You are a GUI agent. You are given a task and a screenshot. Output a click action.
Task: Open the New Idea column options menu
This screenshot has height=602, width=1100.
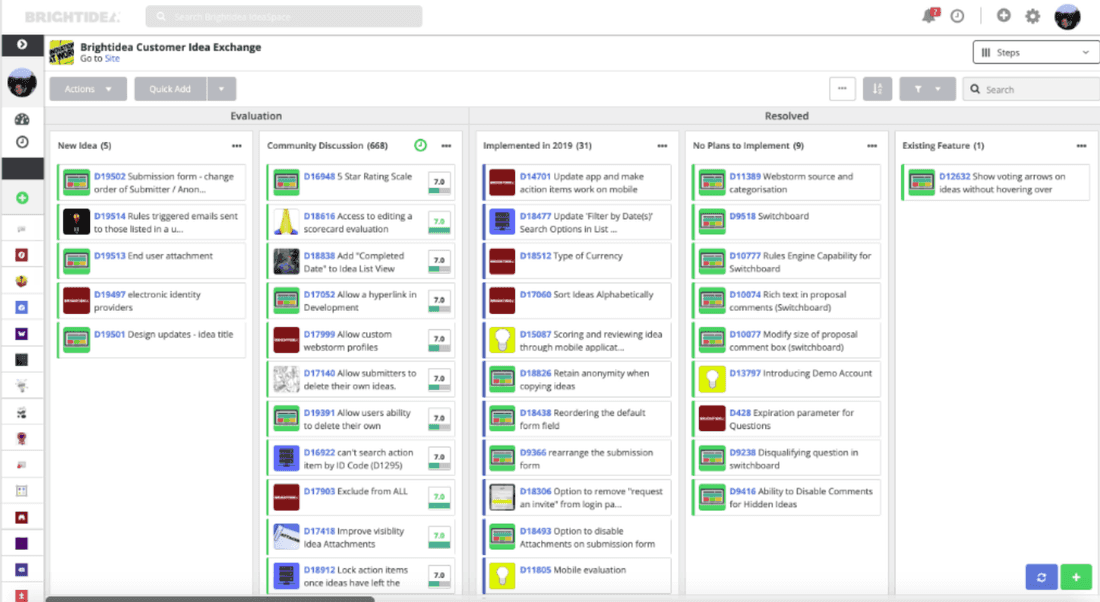pyautogui.click(x=236, y=146)
